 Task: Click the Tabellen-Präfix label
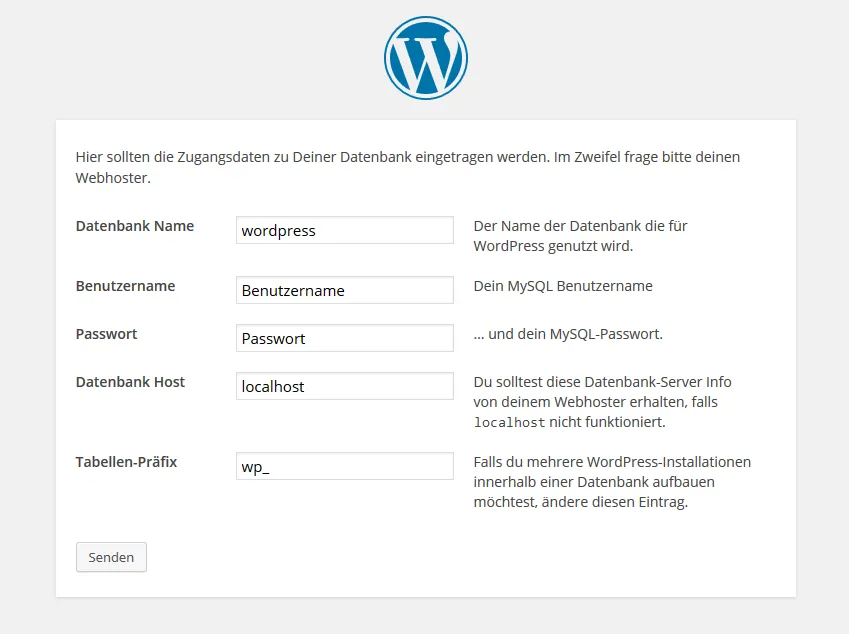[x=126, y=462]
